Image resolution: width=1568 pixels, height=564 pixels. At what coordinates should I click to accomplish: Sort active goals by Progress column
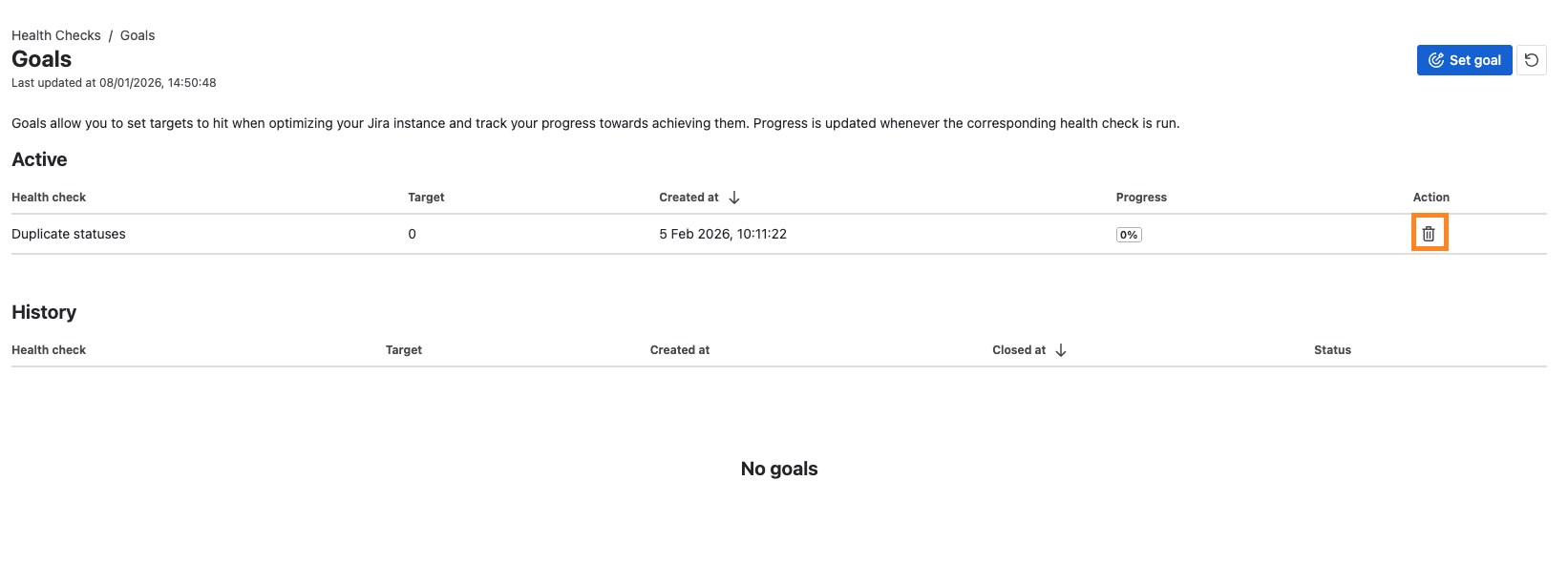(1141, 197)
